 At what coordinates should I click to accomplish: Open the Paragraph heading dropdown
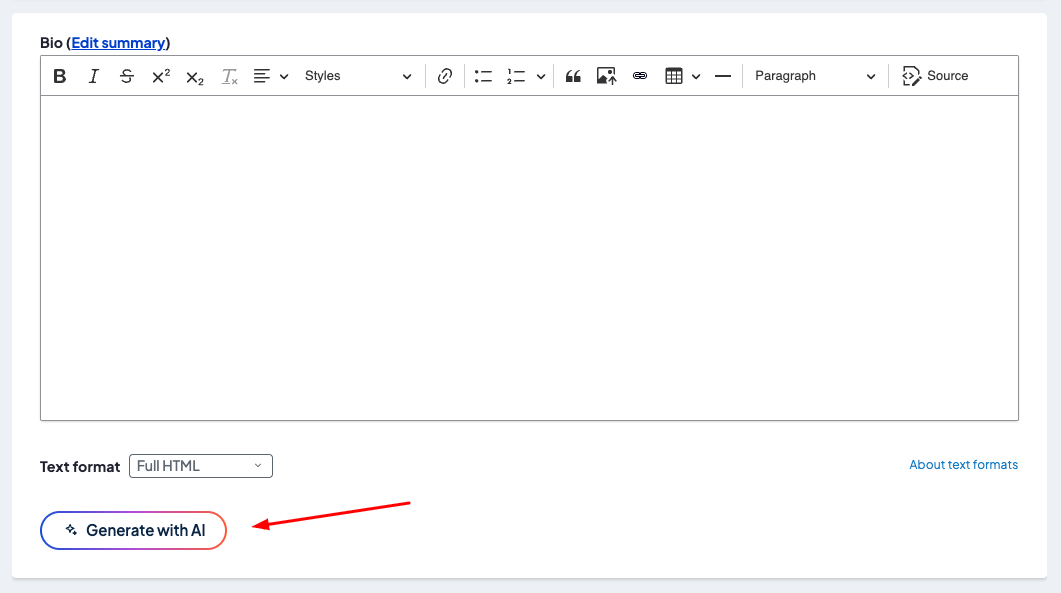(815, 76)
